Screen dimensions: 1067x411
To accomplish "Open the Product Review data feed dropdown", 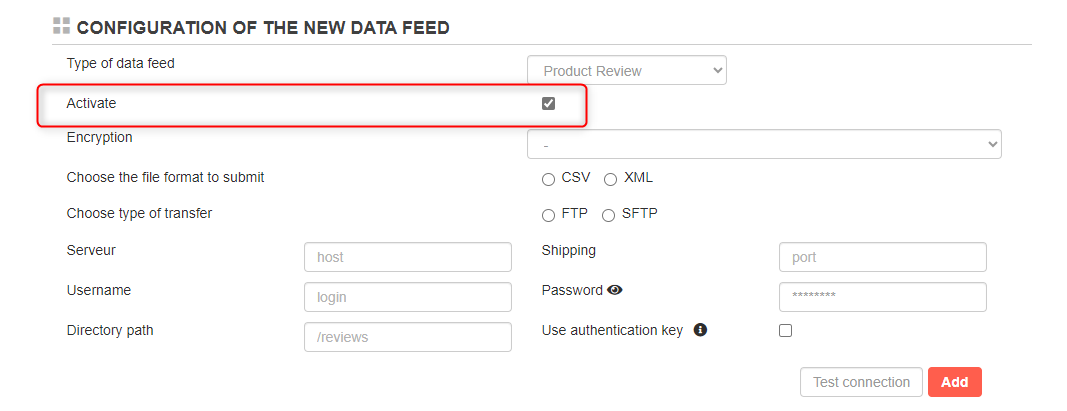I will pyautogui.click(x=627, y=71).
